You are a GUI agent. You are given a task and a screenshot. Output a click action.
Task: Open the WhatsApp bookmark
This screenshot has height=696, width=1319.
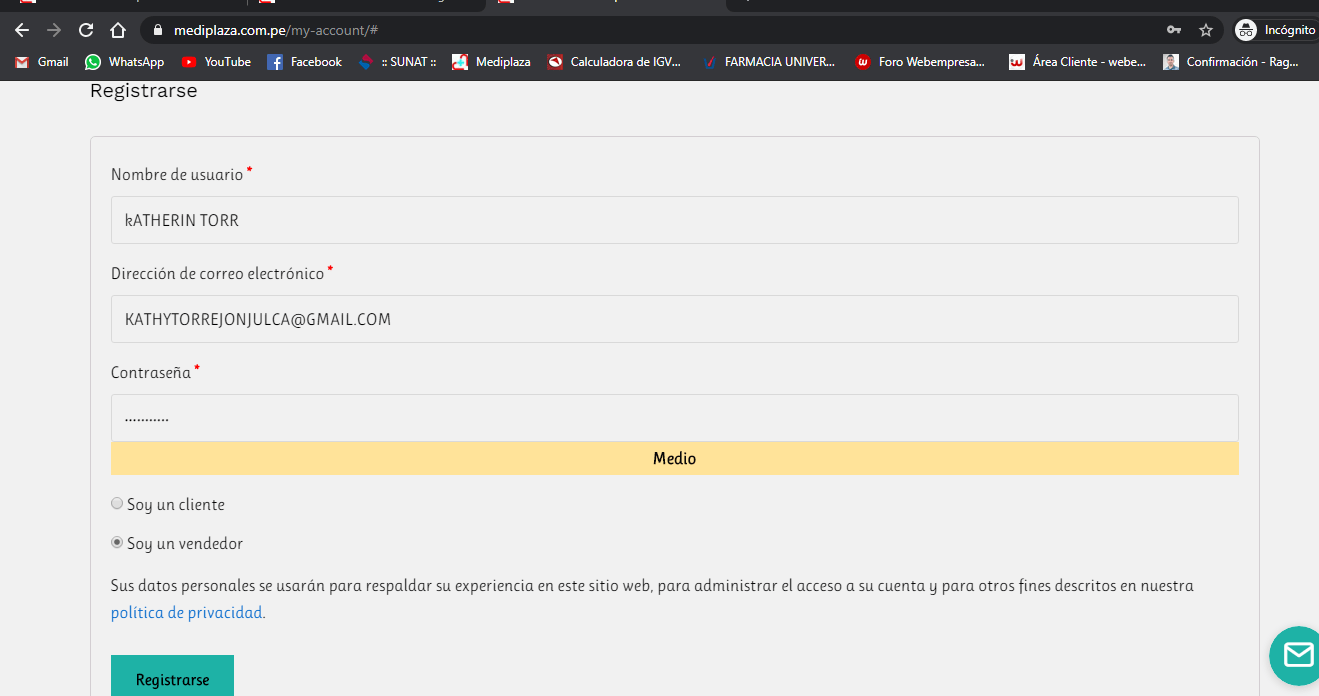pyautogui.click(x=125, y=62)
